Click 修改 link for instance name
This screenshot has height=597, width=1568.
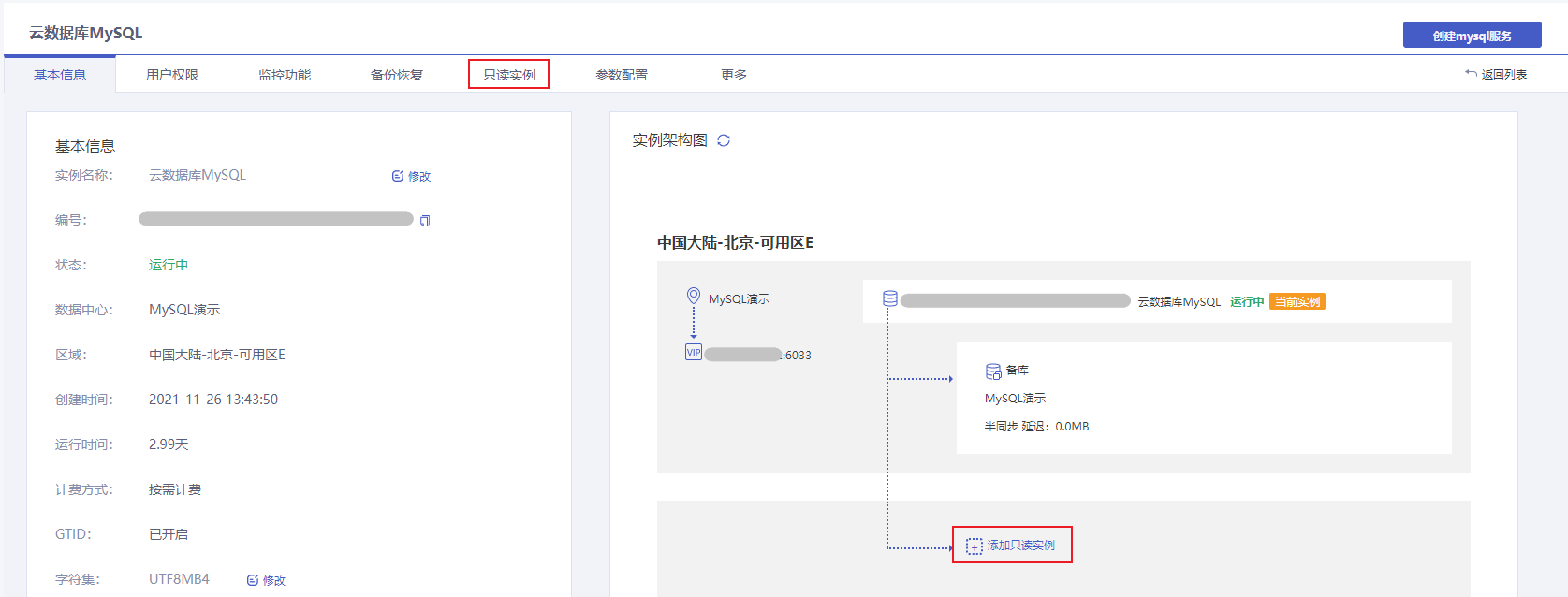click(419, 176)
